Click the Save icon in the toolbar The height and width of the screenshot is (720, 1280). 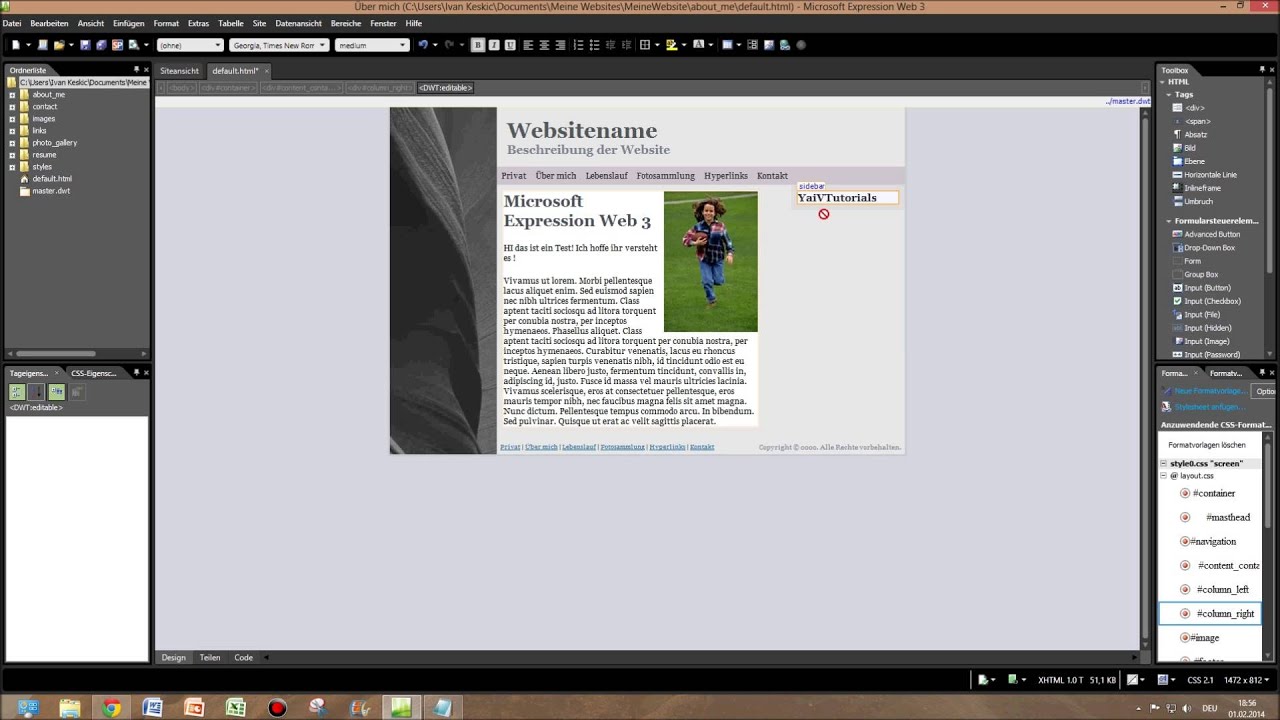(x=85, y=45)
